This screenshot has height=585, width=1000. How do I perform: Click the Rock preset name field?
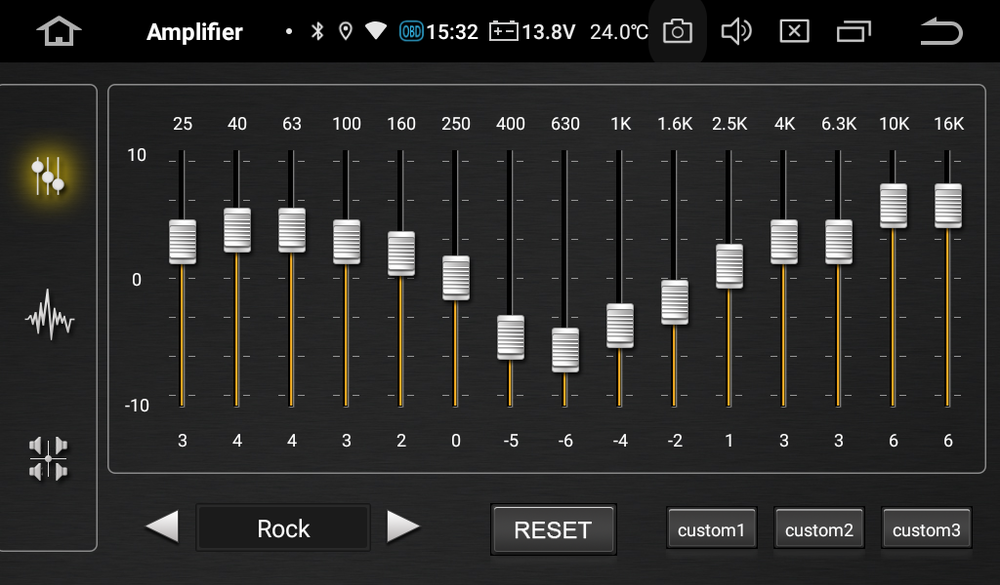283,528
